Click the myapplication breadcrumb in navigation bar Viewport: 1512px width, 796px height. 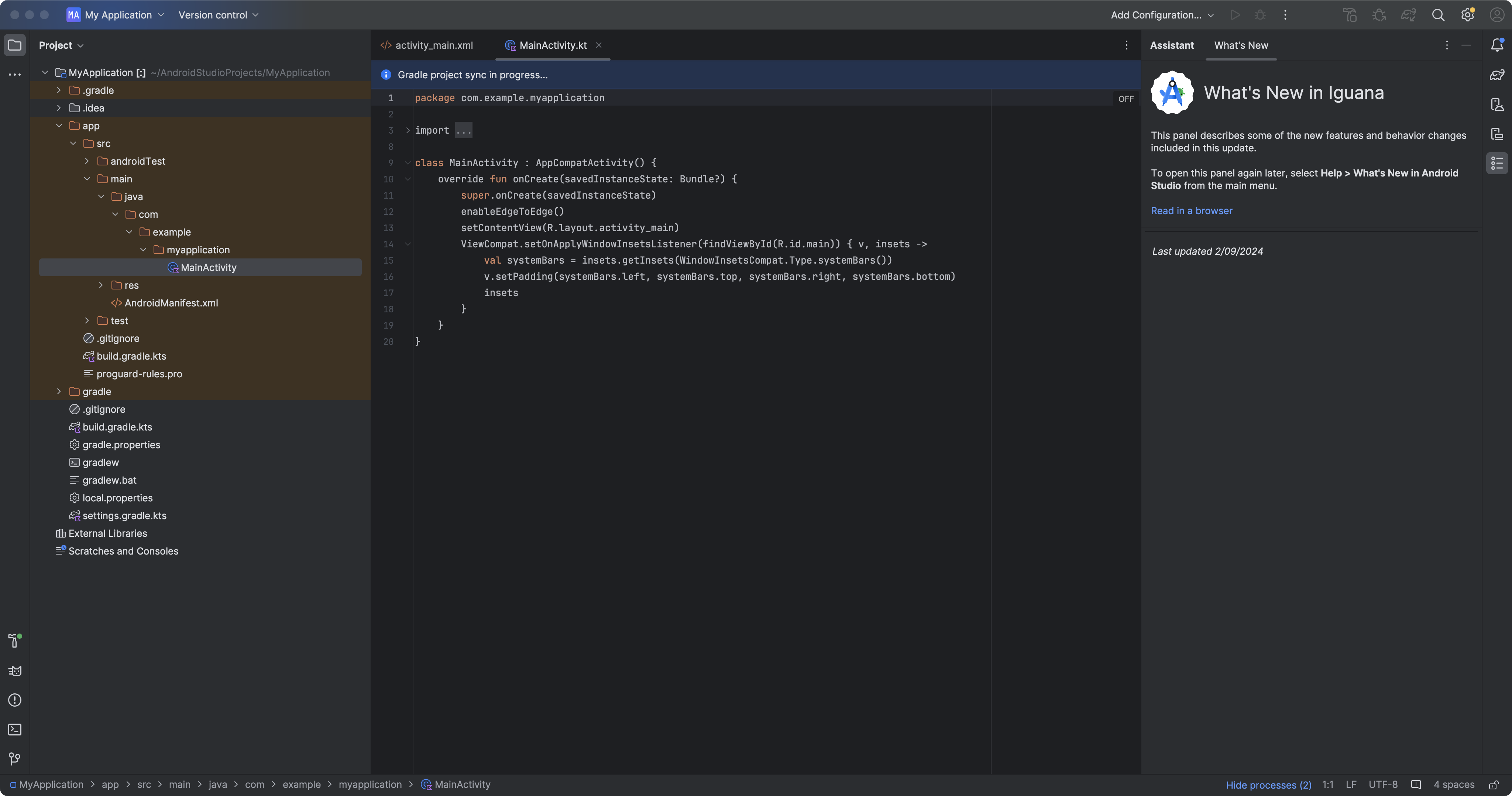tap(370, 785)
